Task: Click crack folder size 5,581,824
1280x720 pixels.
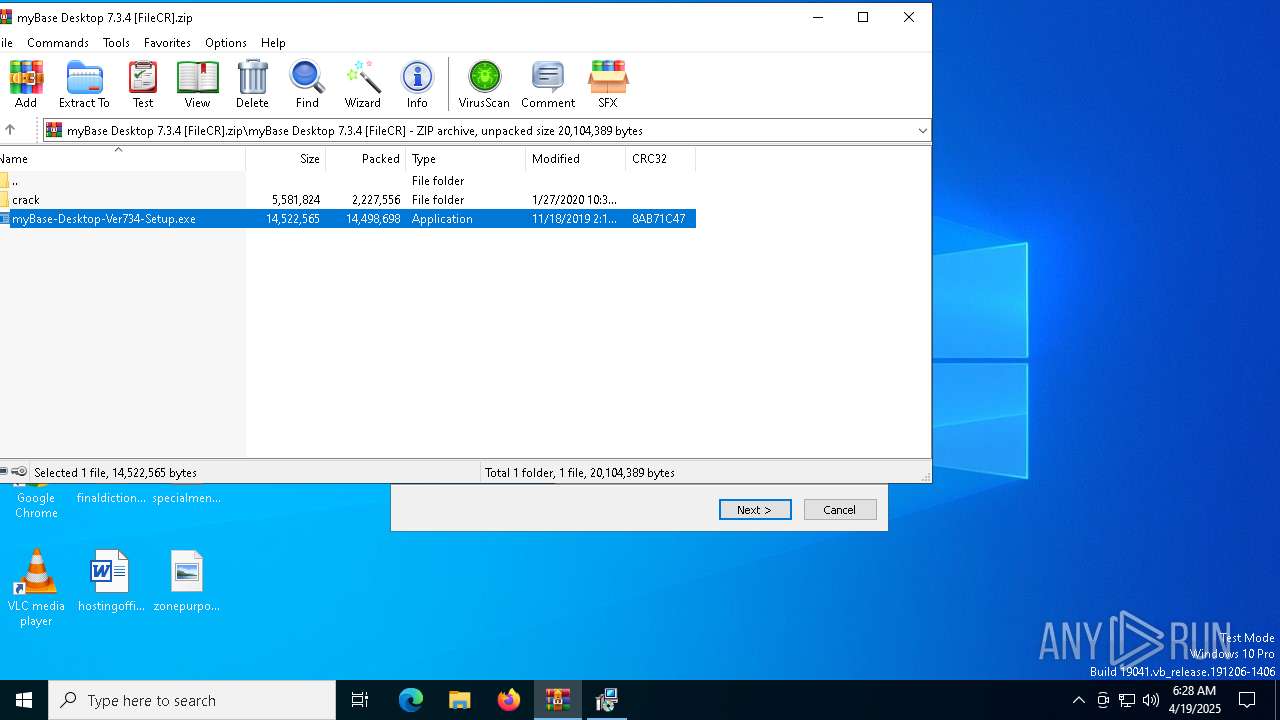Action: click(x=296, y=200)
